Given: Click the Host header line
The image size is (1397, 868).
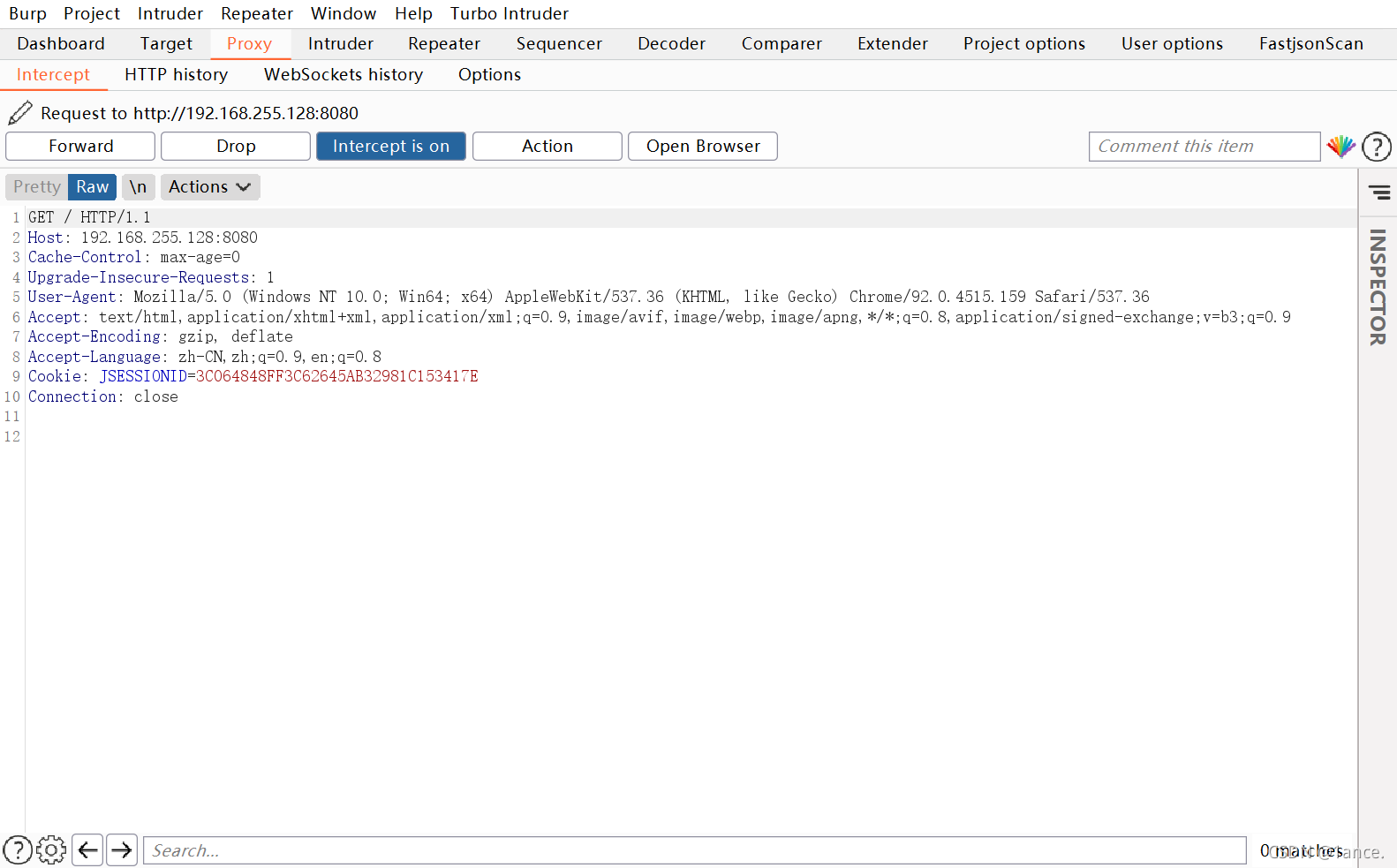Looking at the screenshot, I should [x=143, y=238].
